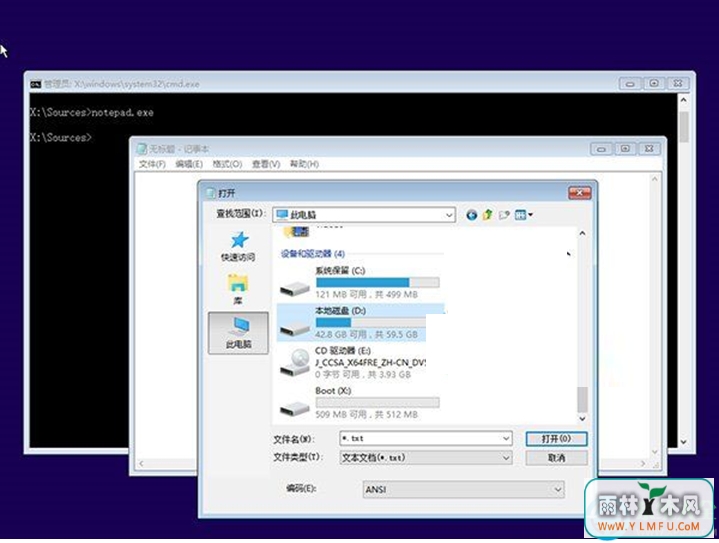Go up one folder level icon
719x543 pixels.
coord(487,215)
